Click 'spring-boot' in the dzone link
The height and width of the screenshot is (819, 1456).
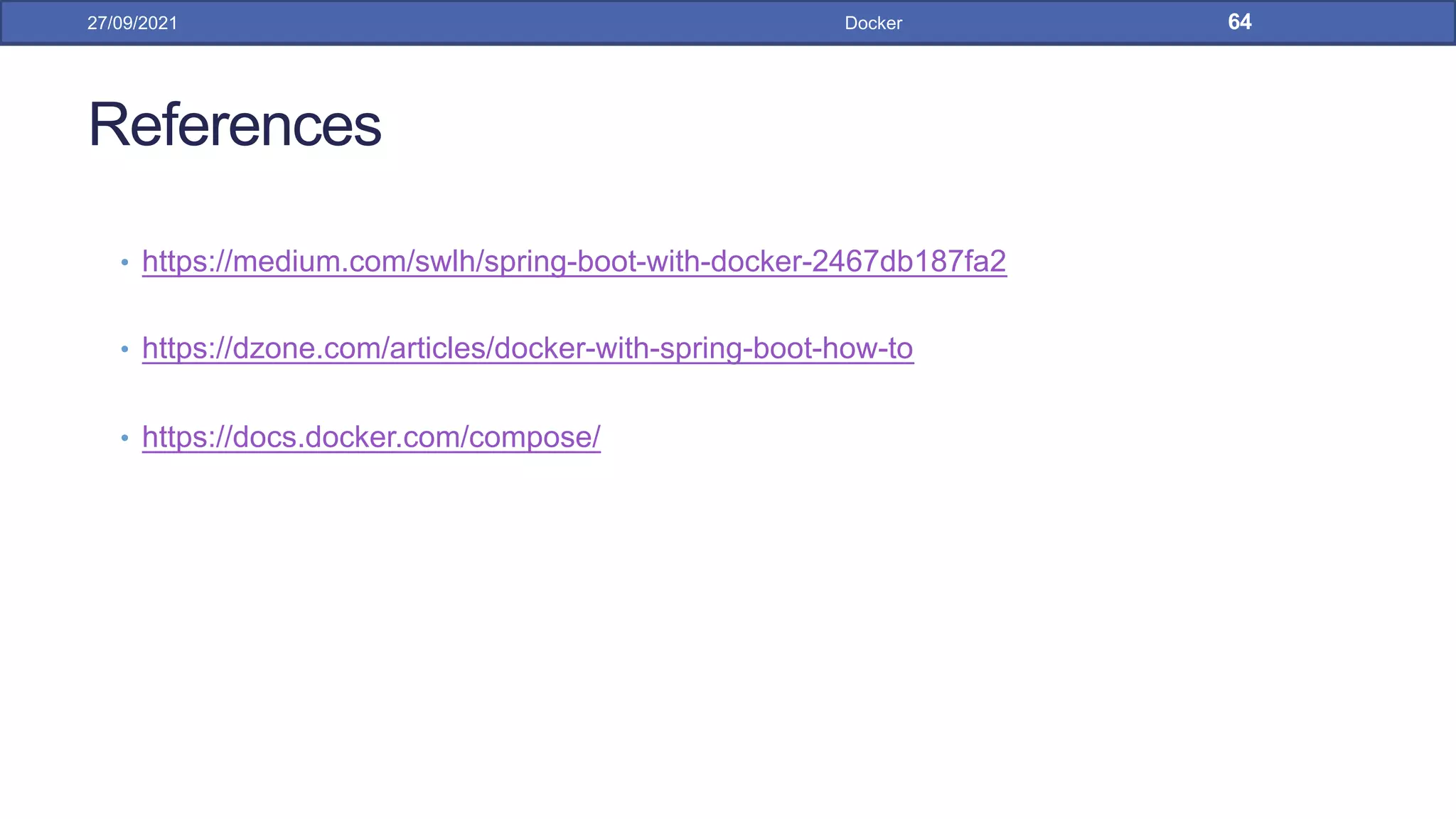(x=736, y=348)
